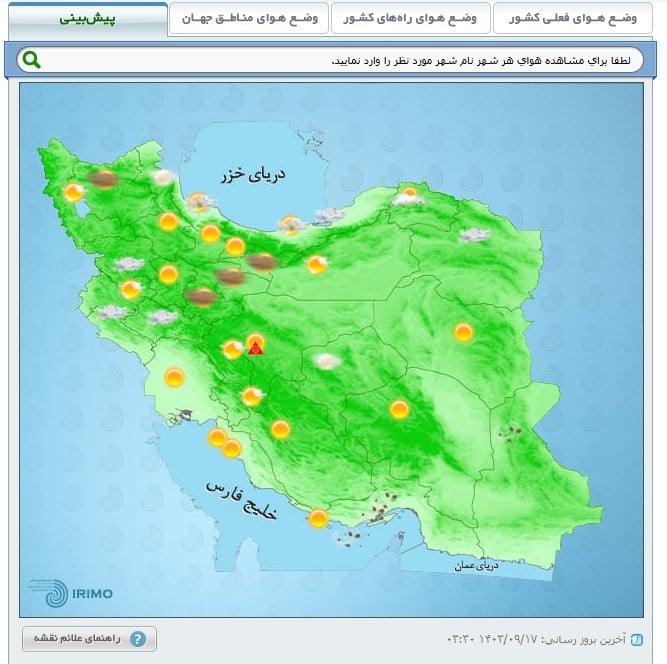Image resolution: width=667 pixels, height=664 pixels.
Task: Open the پیش‌بینی forecast tab
Action: coord(87,19)
